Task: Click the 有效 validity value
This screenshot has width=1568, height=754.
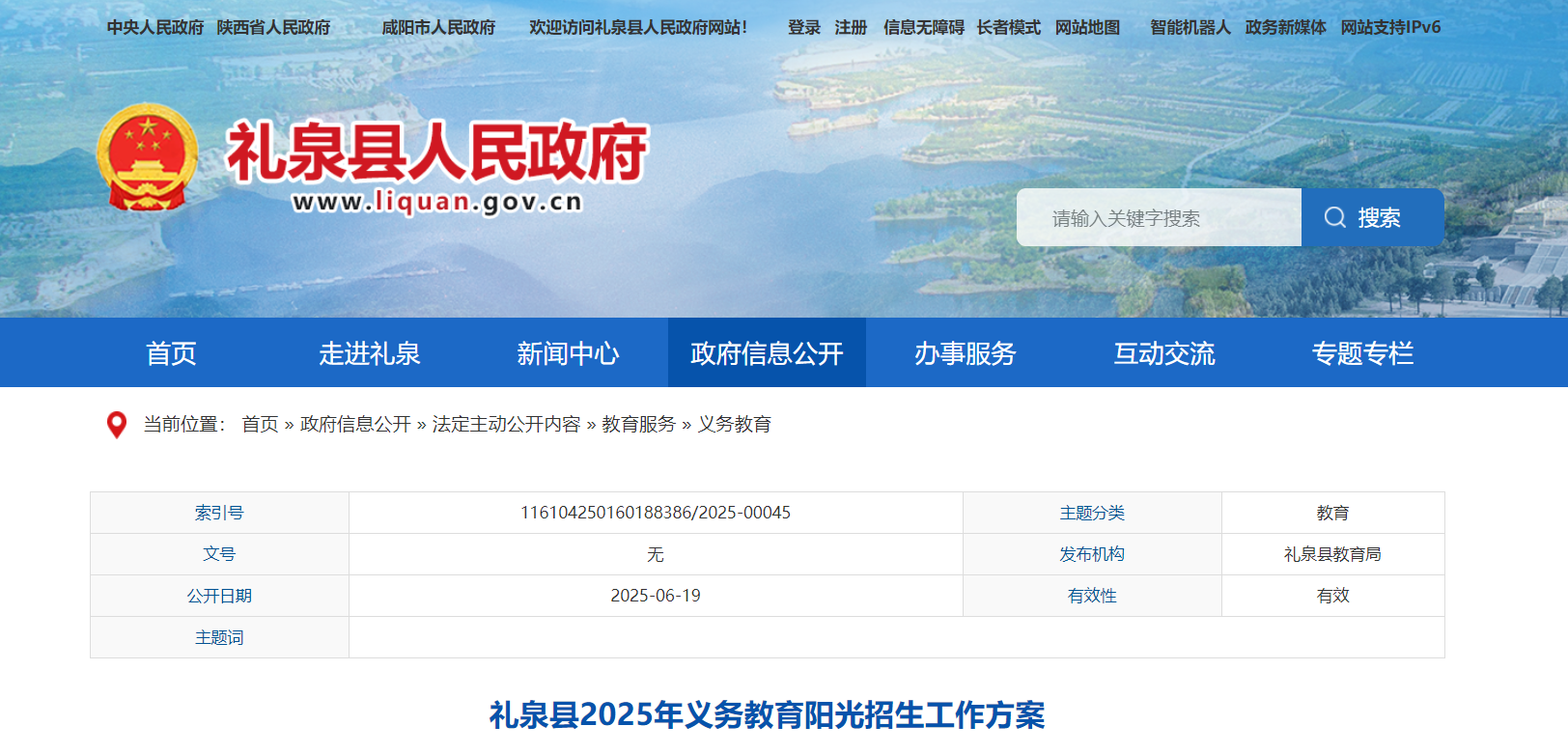Action: tap(1332, 596)
